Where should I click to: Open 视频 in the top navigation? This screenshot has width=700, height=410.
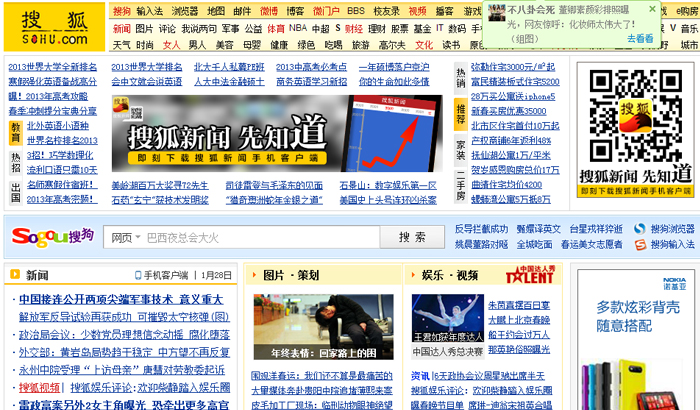(x=417, y=11)
